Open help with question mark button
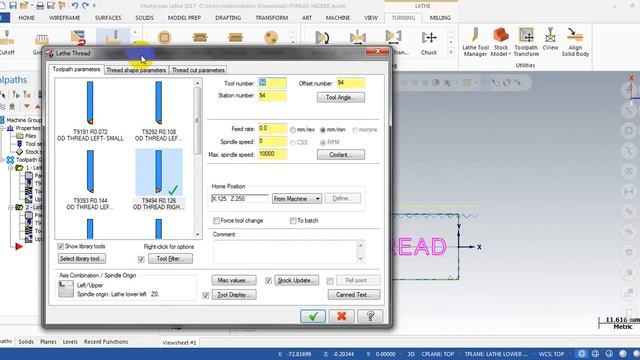The image size is (640, 360). (x=370, y=316)
